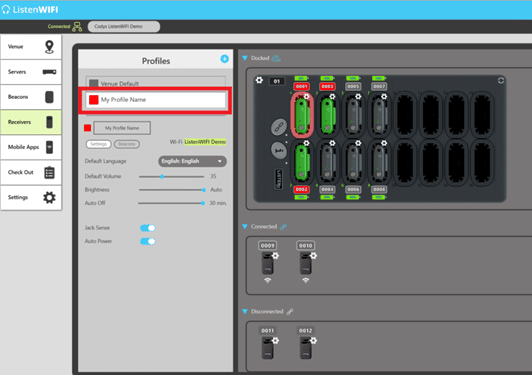
Task: Open gear settings for receiver 0007
Action: (384, 97)
